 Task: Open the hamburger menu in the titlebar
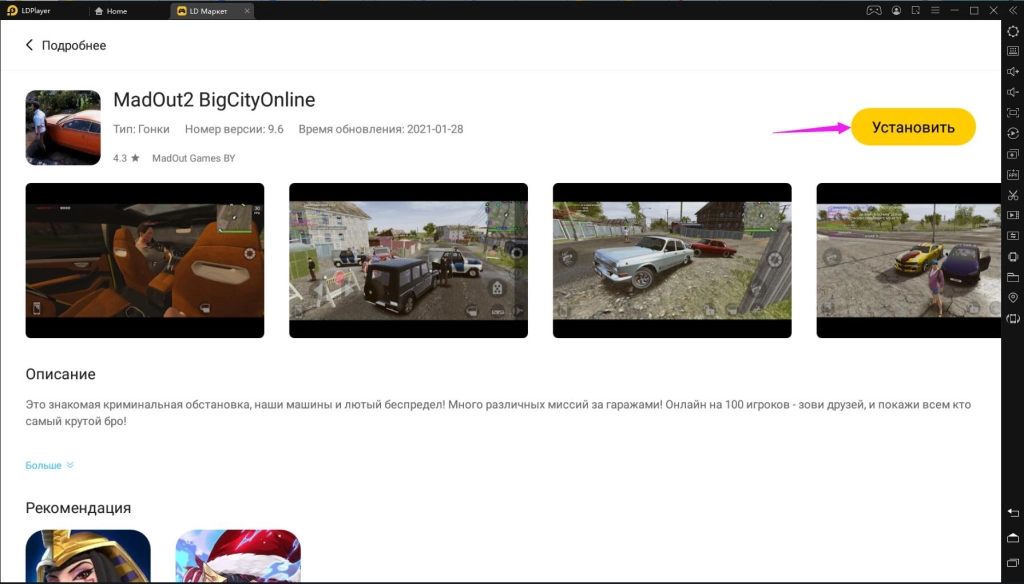[x=936, y=10]
